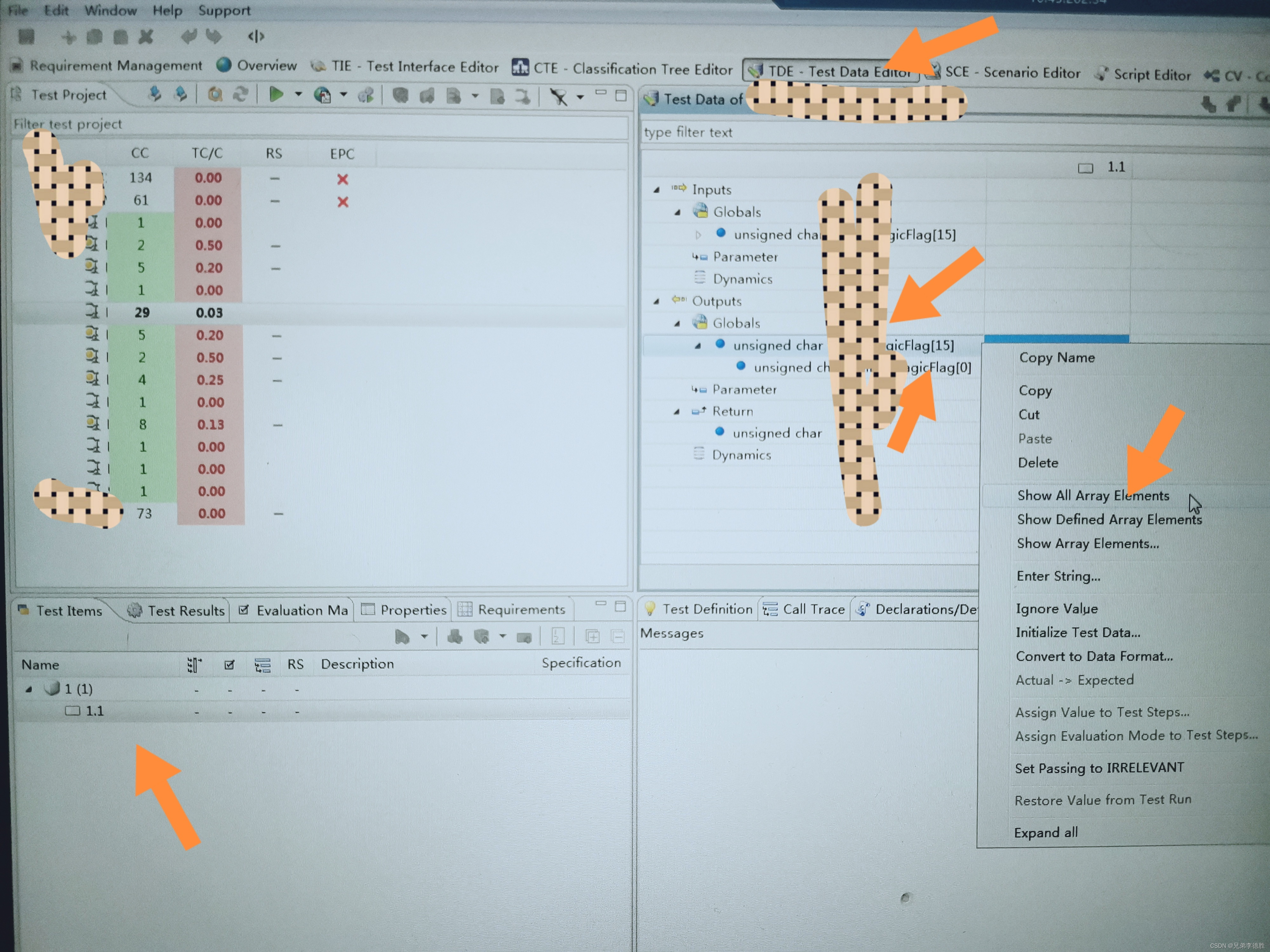Click the green Run test play icon
Image resolution: width=1270 pixels, height=952 pixels.
[276, 94]
